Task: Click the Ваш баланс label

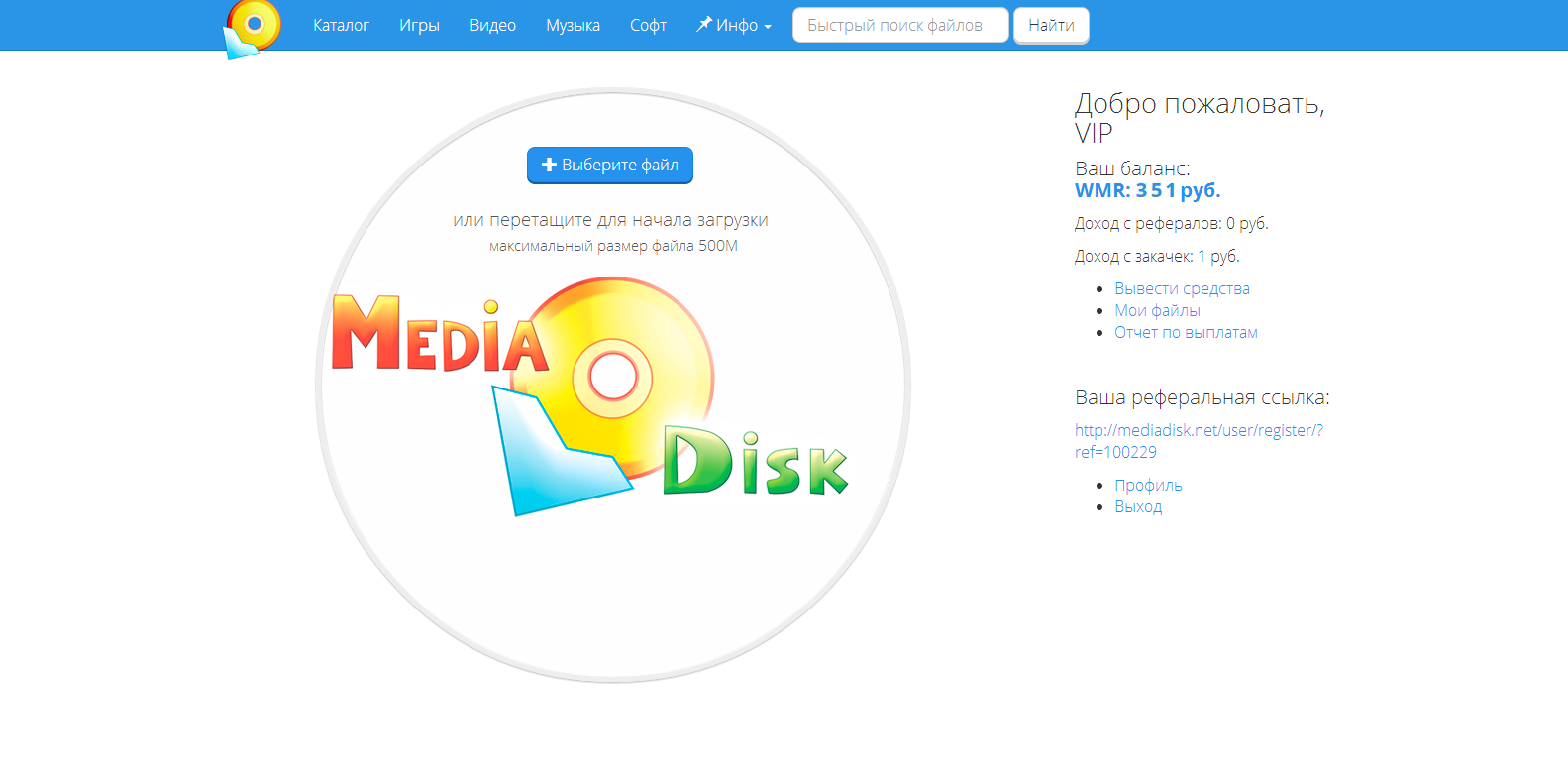Action: click(1132, 168)
